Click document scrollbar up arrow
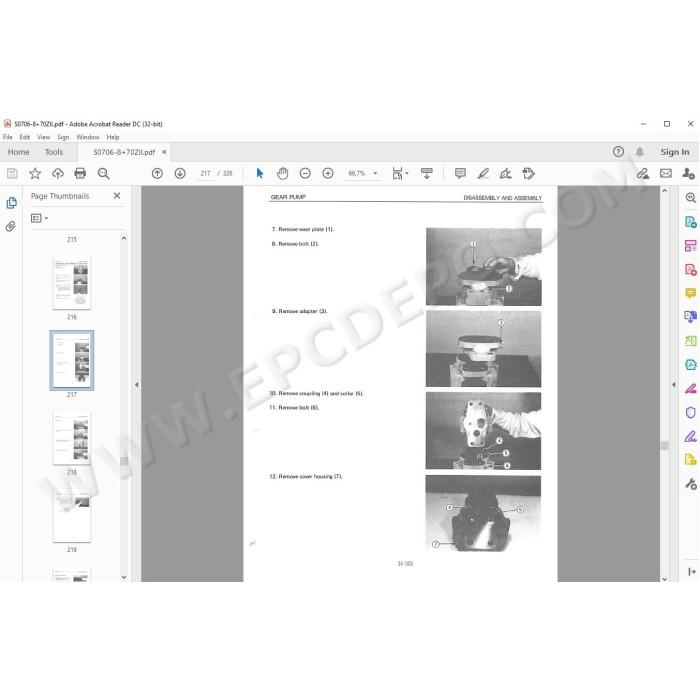The image size is (700, 700). [x=664, y=191]
